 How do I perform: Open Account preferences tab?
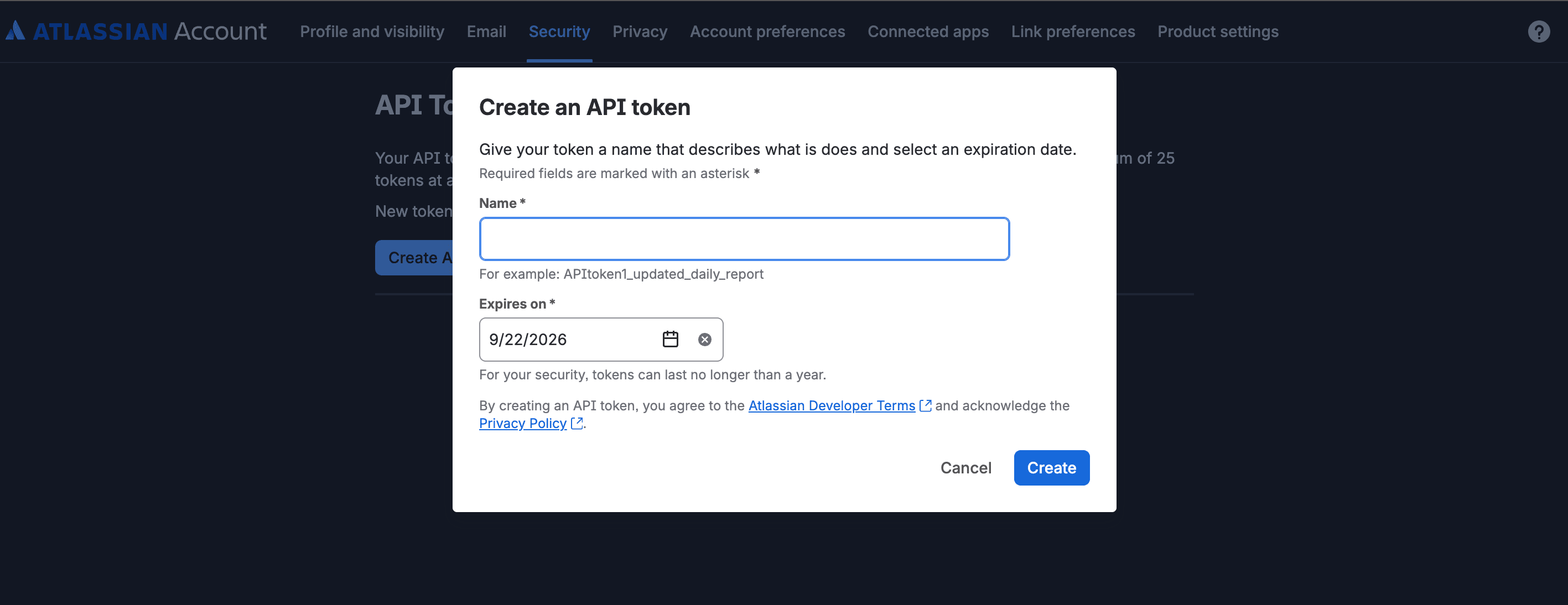click(x=767, y=32)
